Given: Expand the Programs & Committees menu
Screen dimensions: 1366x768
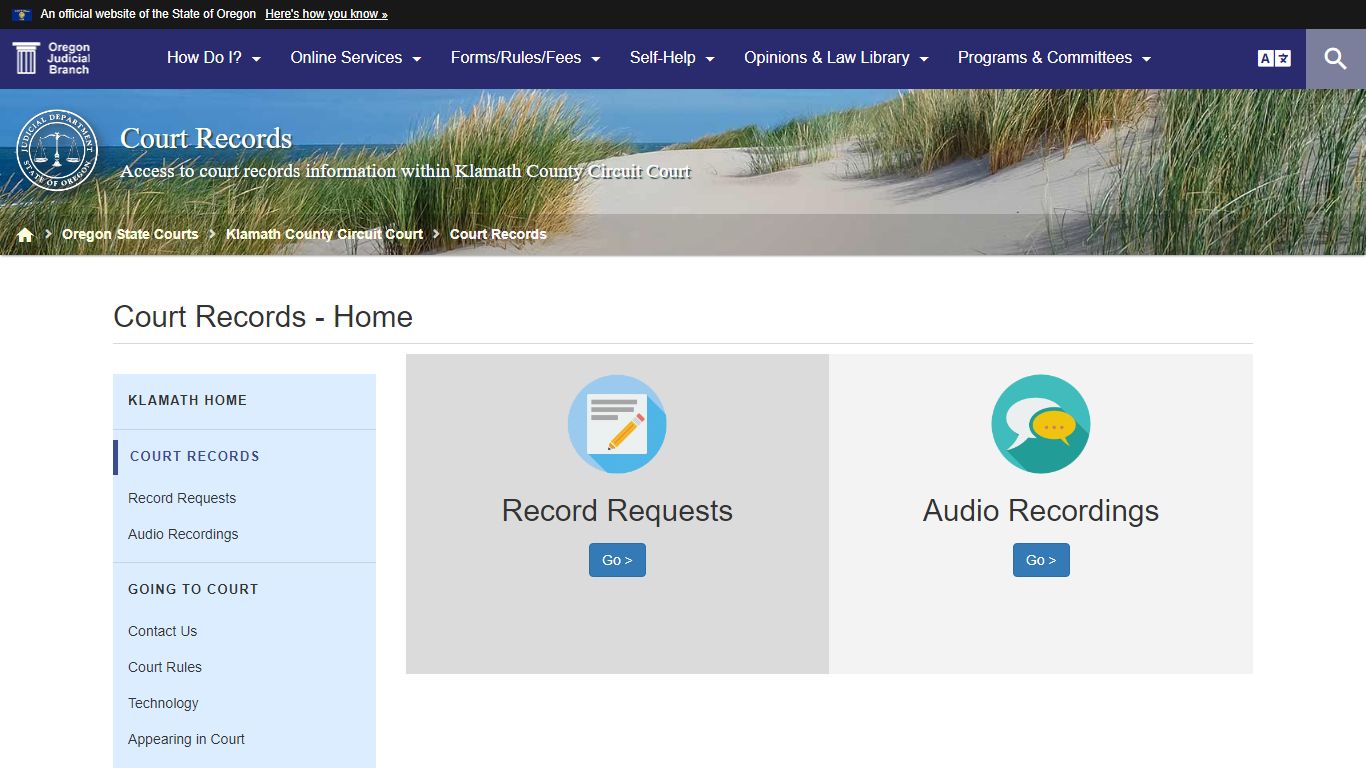Looking at the screenshot, I should 1054,58.
